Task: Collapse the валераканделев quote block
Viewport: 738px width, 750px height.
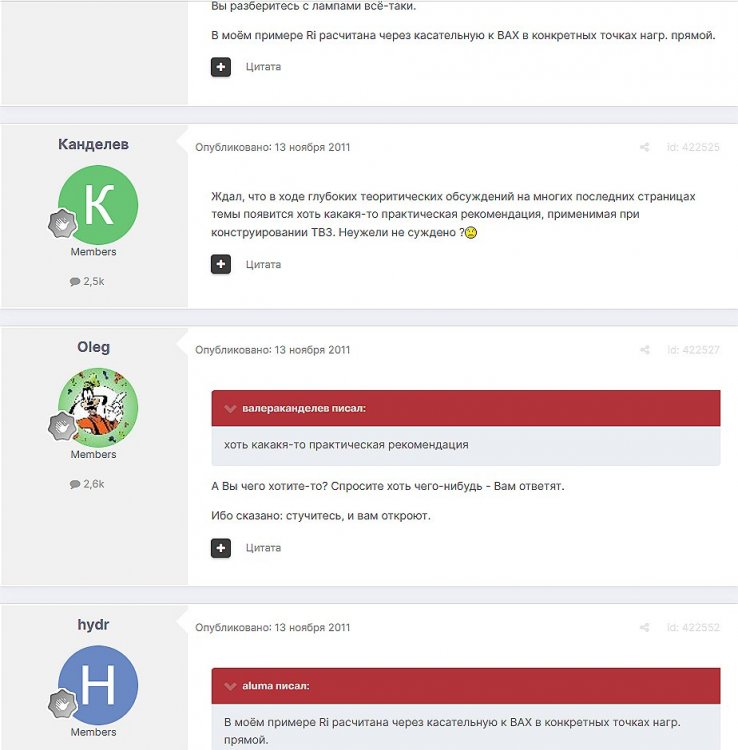Action: [x=230, y=408]
